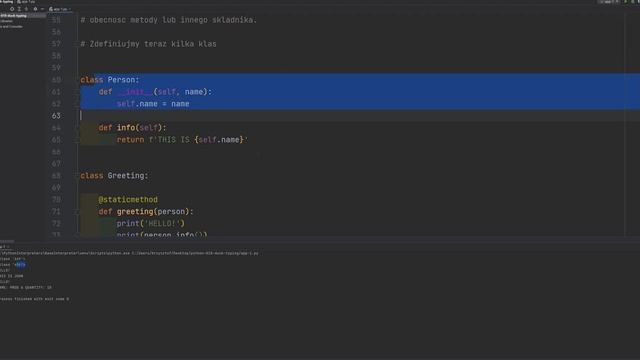Click 'Process finished with exit code 0' message
The height and width of the screenshot is (360, 640).
click(34, 299)
